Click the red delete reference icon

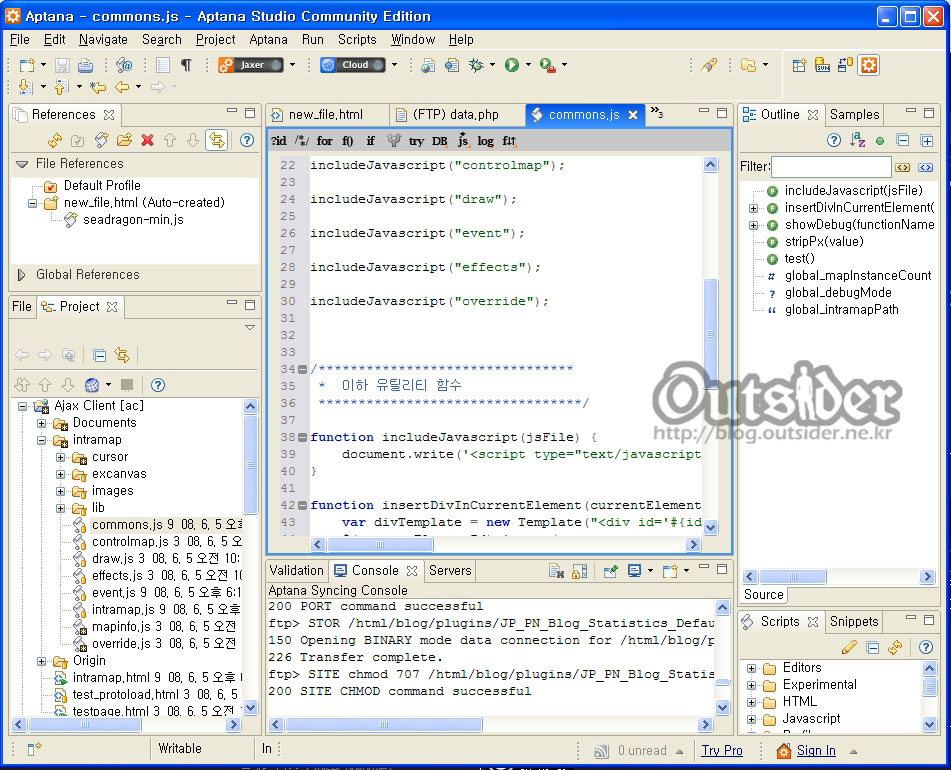pyautogui.click(x=147, y=141)
